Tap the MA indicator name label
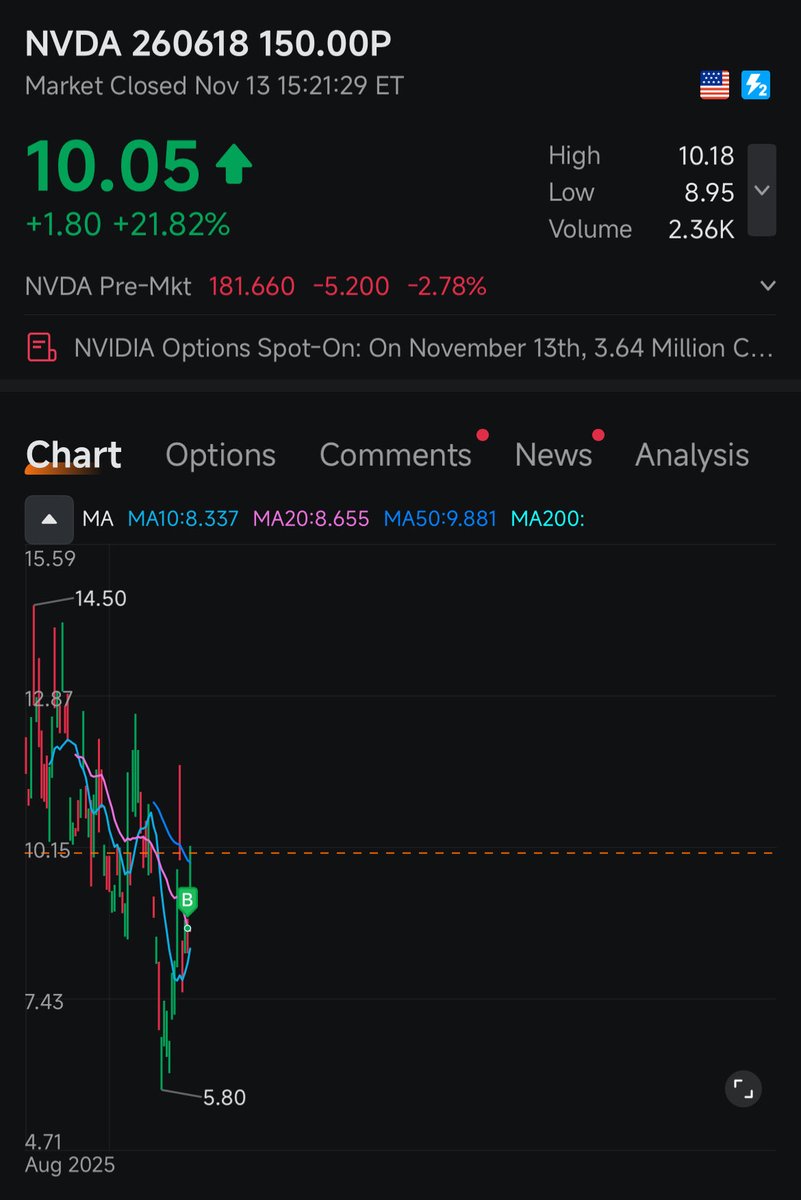801x1200 pixels. point(98,519)
